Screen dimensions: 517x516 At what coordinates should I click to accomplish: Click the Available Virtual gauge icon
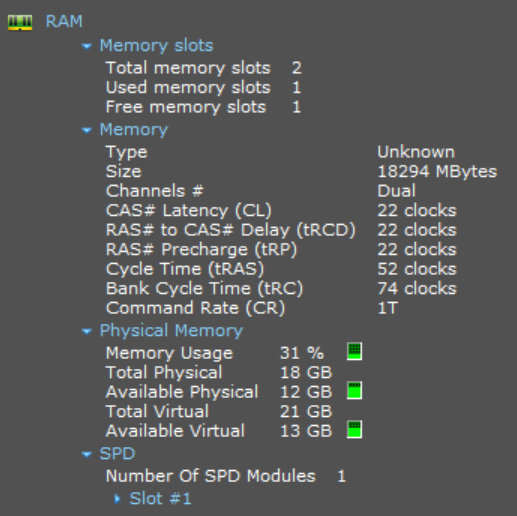354,429
